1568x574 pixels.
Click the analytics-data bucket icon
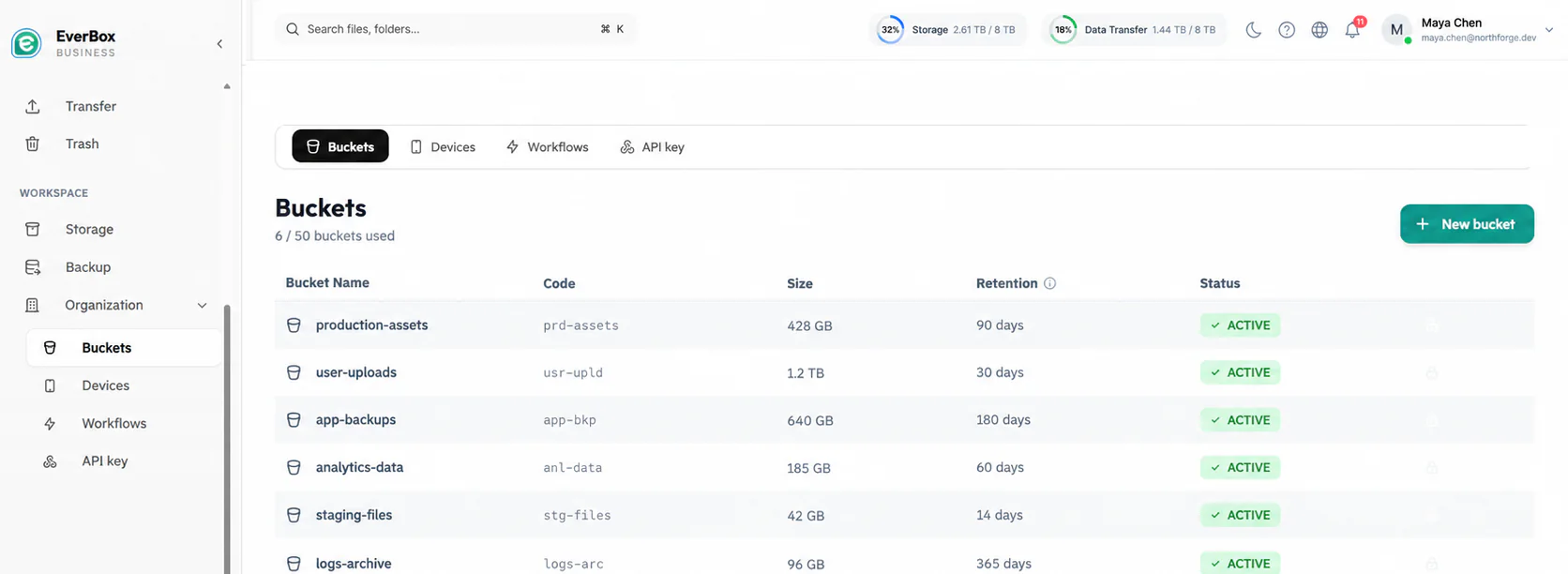click(x=294, y=467)
